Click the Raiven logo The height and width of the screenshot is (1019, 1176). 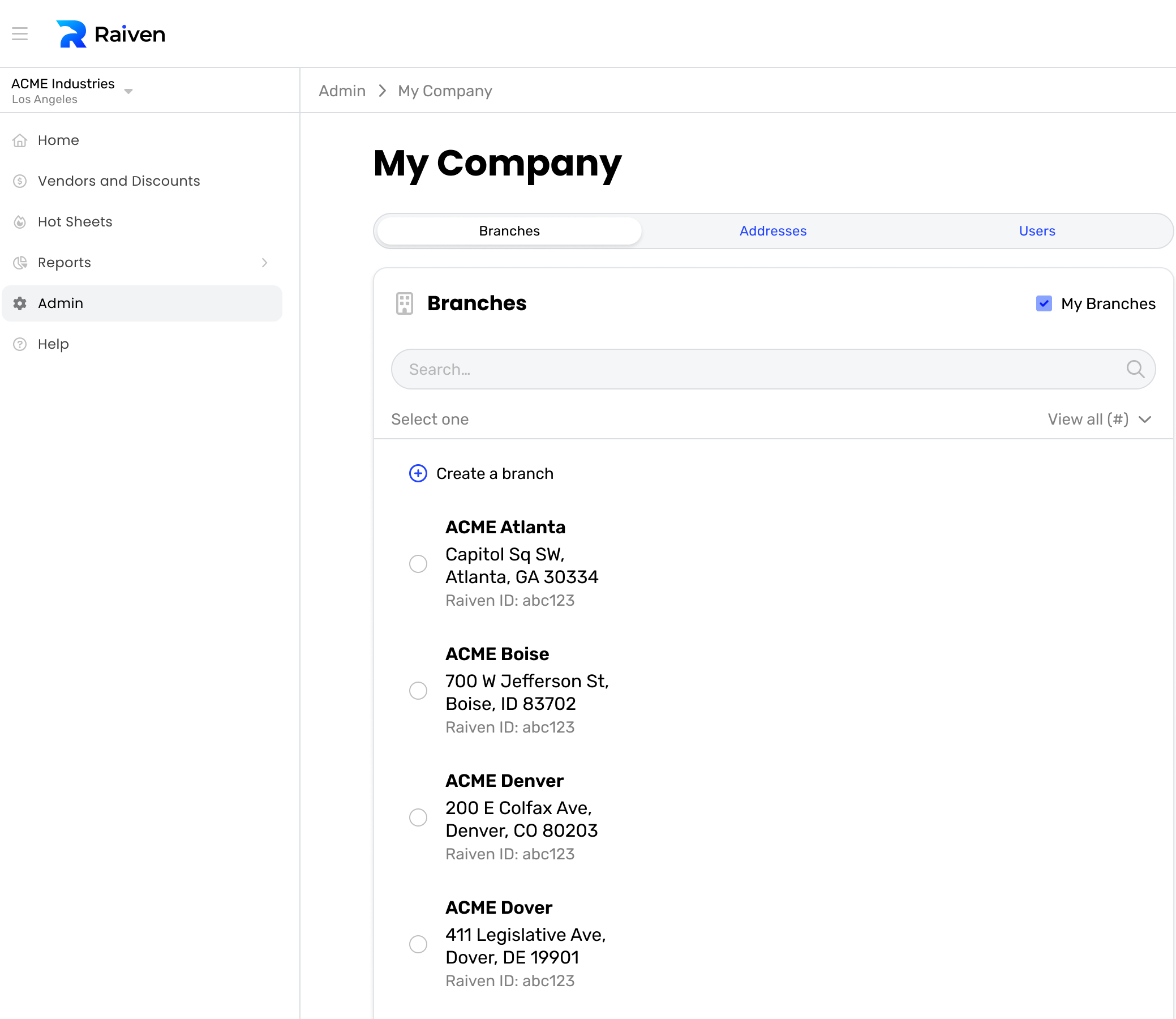click(111, 34)
